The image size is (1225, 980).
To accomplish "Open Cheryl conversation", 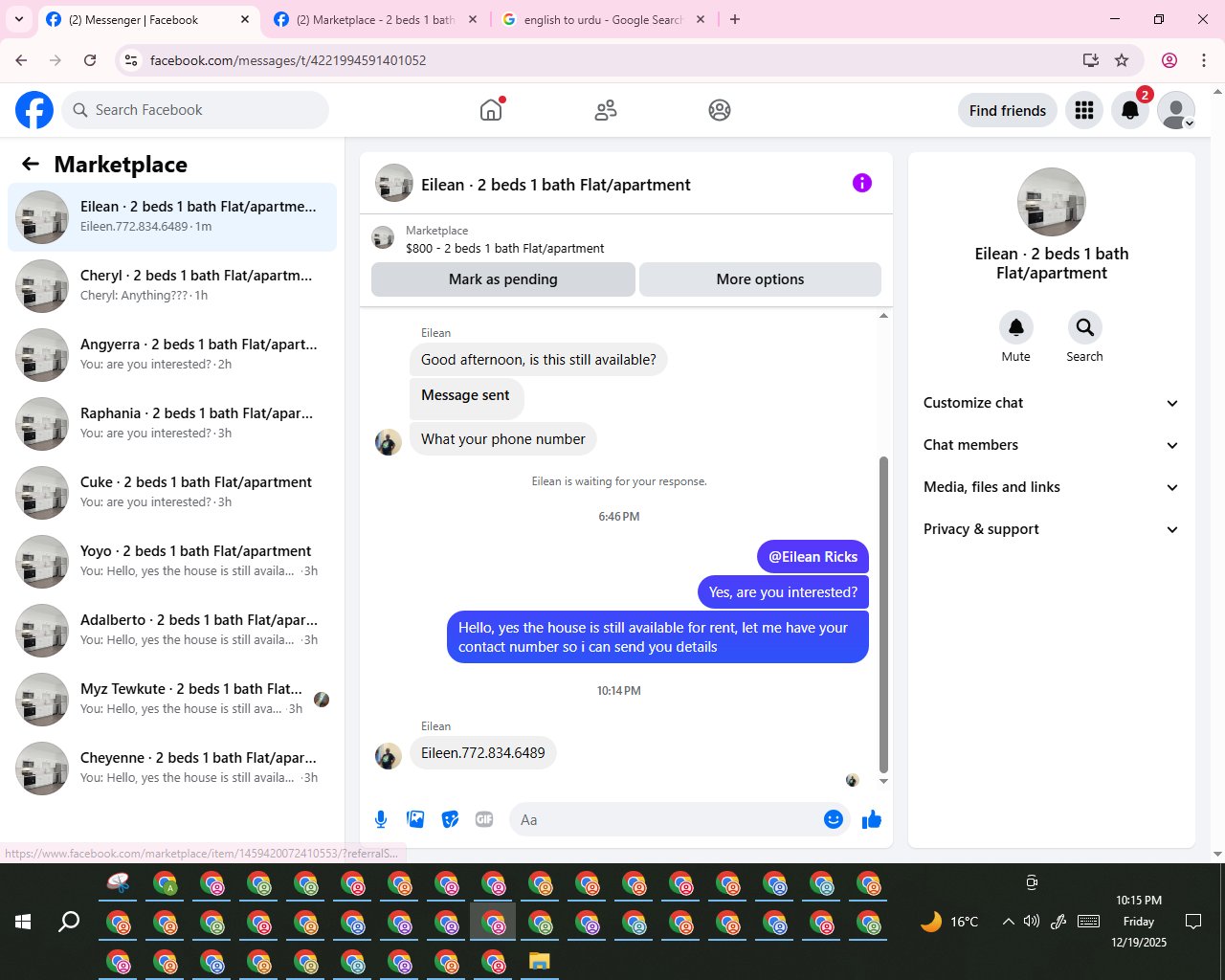I will pyautogui.click(x=172, y=286).
